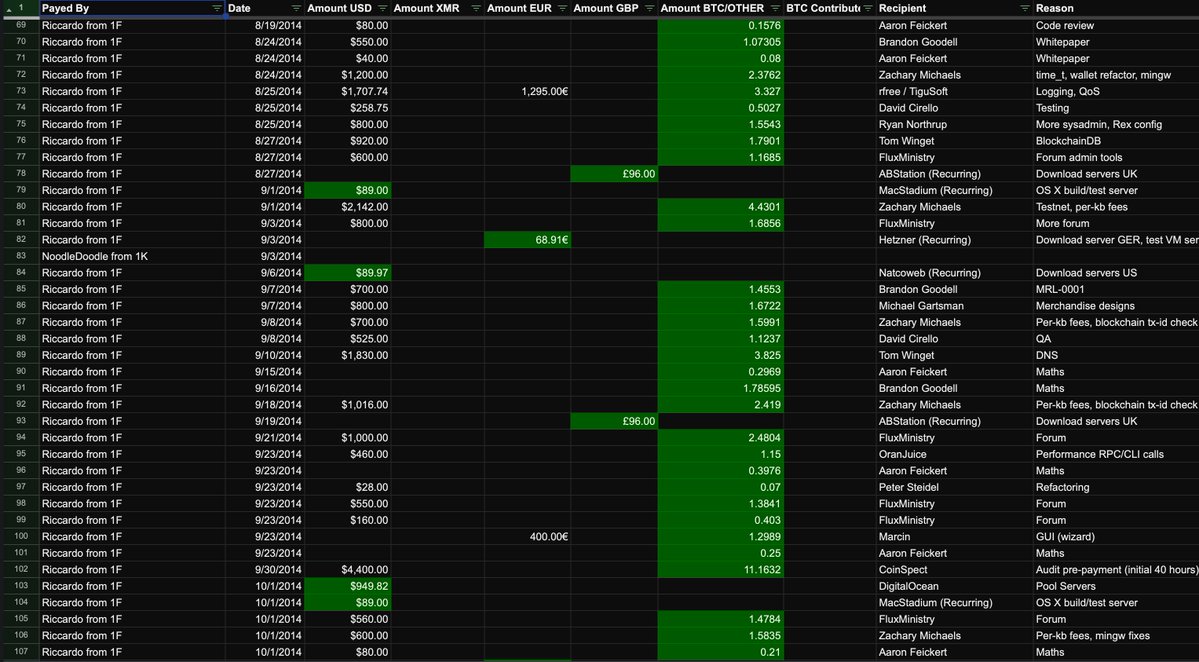
Task: Select the Reason header cell
Action: point(1116,8)
